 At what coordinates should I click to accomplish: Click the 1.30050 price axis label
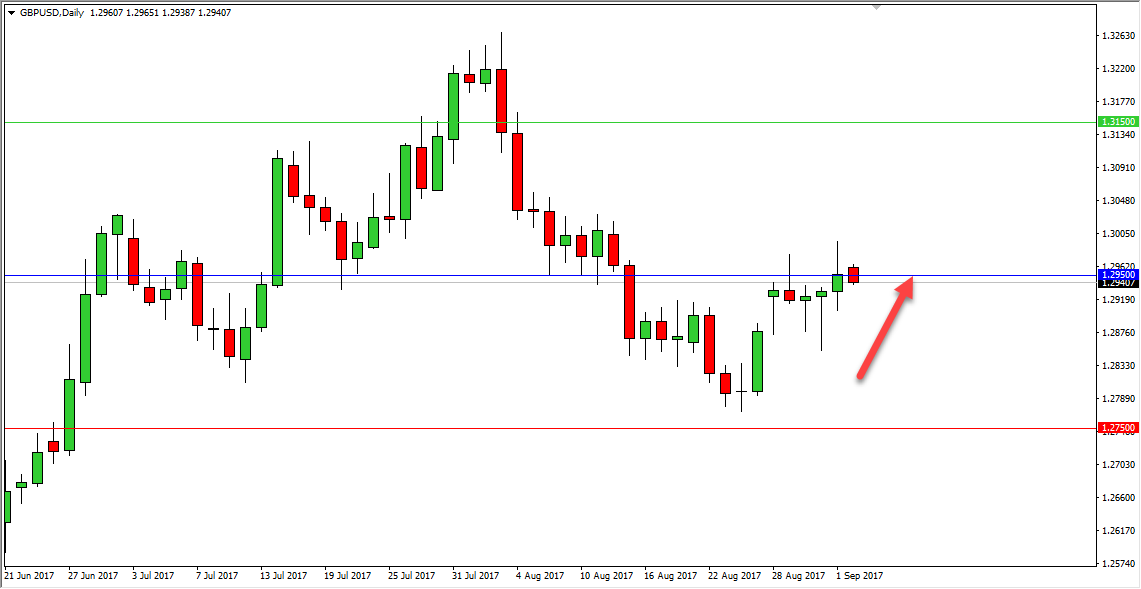(1118, 234)
